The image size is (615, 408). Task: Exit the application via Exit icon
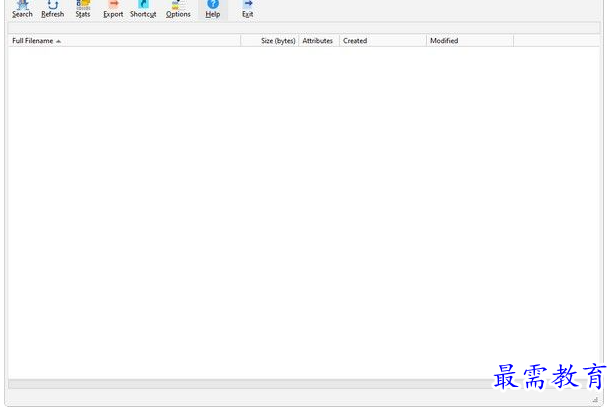247,9
